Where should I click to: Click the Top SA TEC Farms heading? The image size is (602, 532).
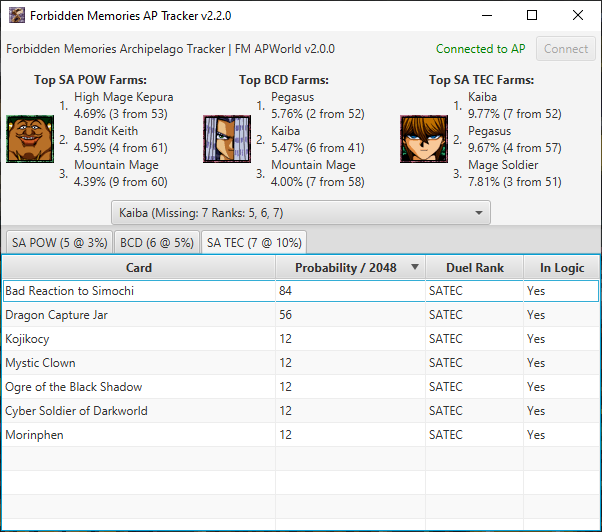(481, 79)
